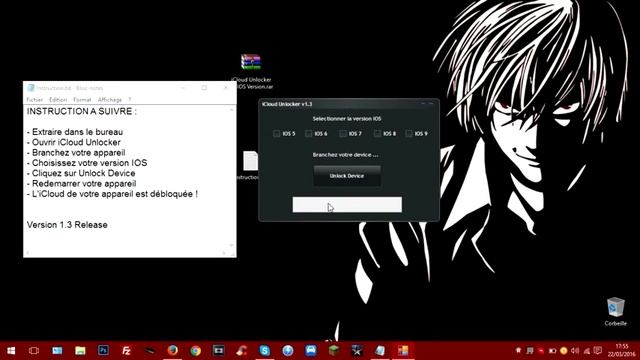Maximize the Notepad window
This screenshot has width=640, height=360.
(204, 88)
